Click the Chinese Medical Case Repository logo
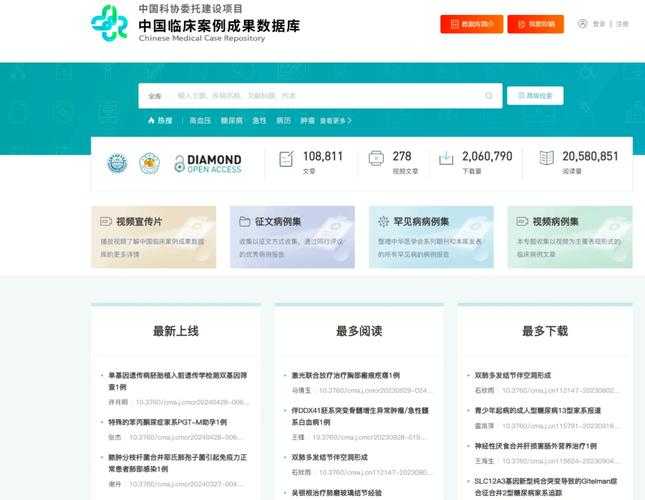Image resolution: width=645 pixels, height=500 pixels. (x=109, y=23)
